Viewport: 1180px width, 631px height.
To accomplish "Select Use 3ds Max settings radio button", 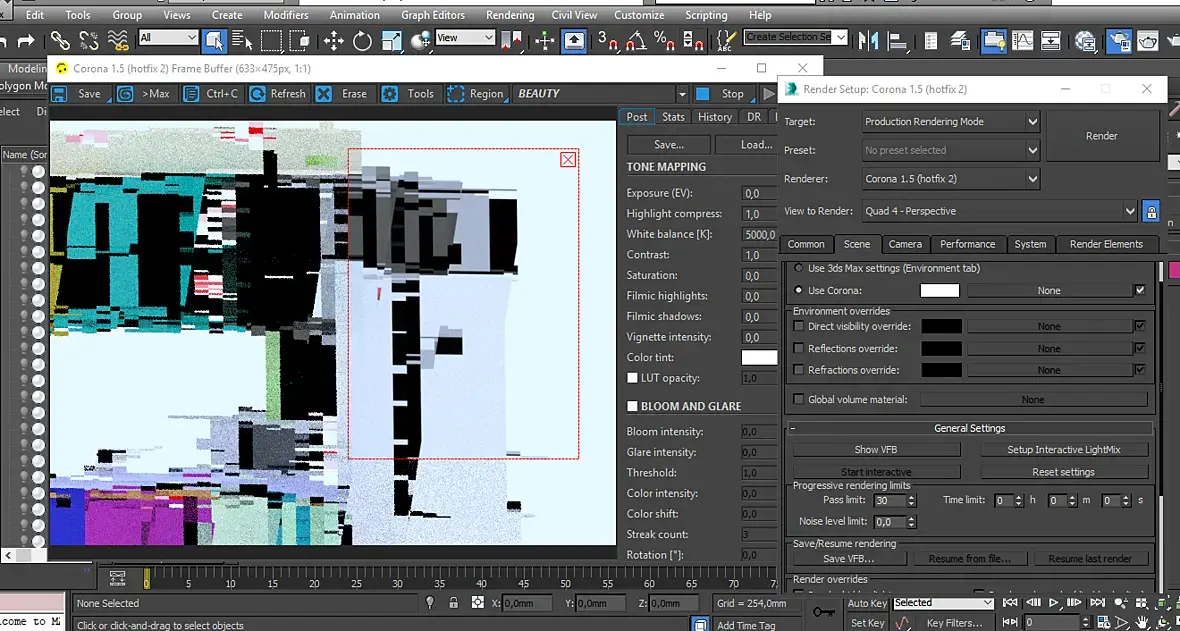I will point(798,268).
